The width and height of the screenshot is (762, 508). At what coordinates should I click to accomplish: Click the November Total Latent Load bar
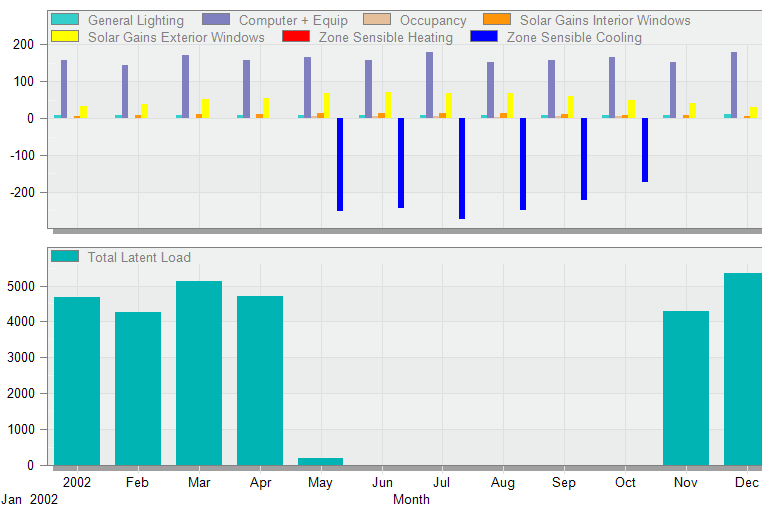pyautogui.click(x=686, y=388)
